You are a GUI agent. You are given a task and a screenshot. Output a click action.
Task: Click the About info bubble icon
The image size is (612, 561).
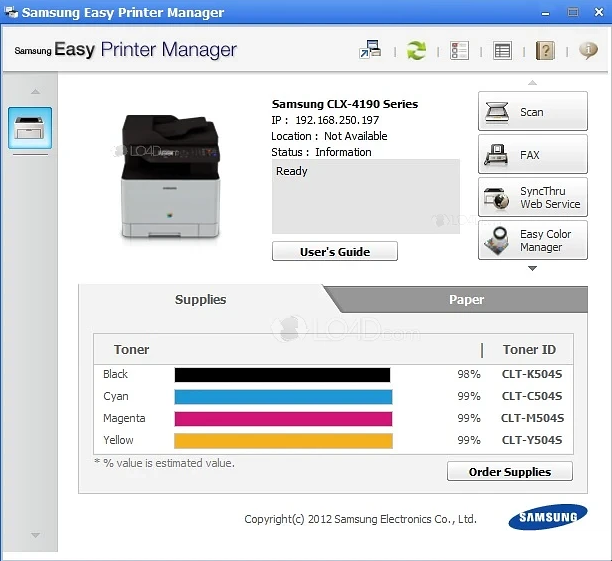click(588, 50)
